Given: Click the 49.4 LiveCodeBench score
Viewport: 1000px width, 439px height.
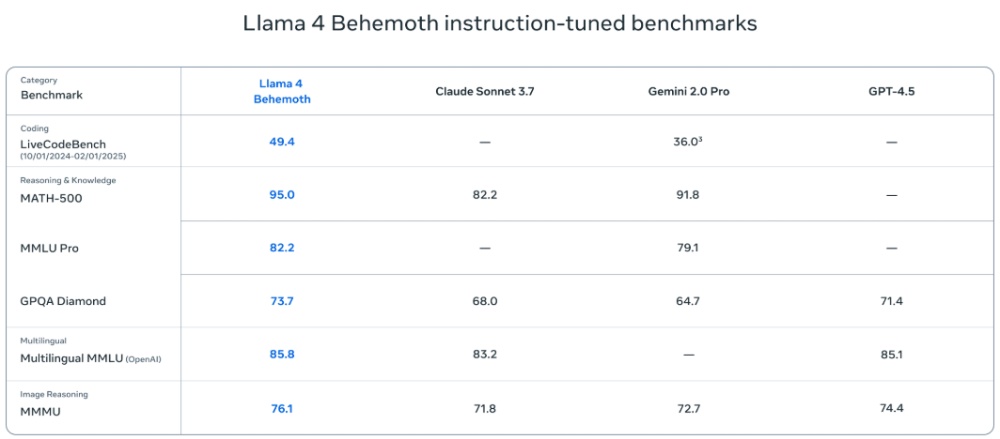Looking at the screenshot, I should (x=282, y=142).
